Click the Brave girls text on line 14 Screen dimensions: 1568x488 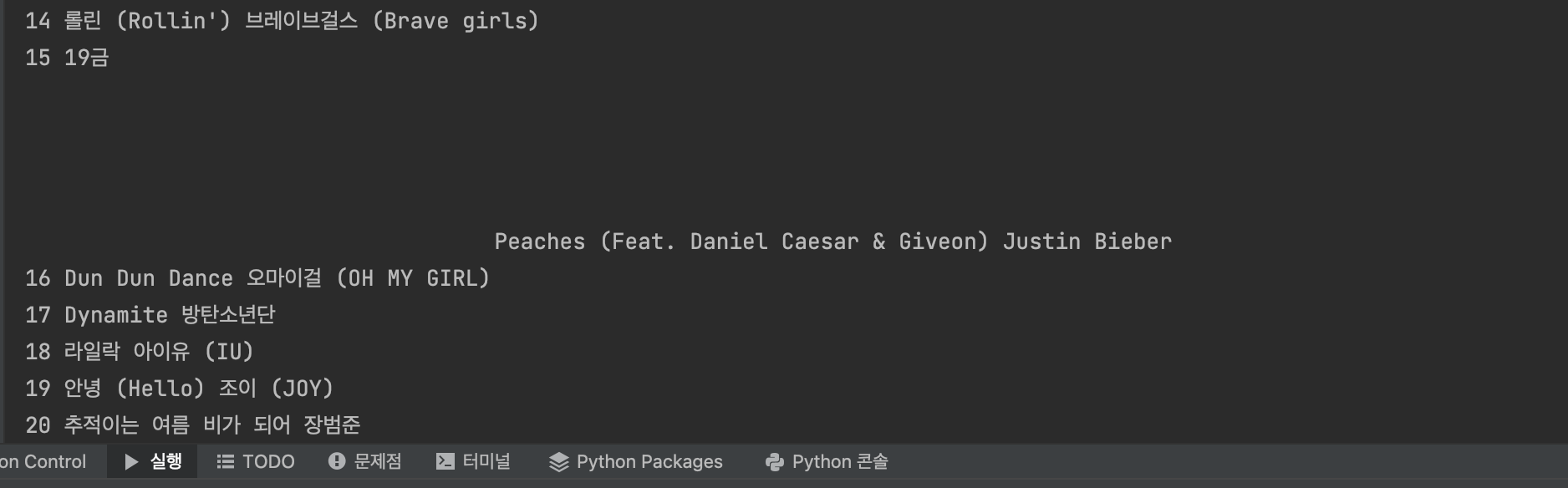click(x=456, y=21)
